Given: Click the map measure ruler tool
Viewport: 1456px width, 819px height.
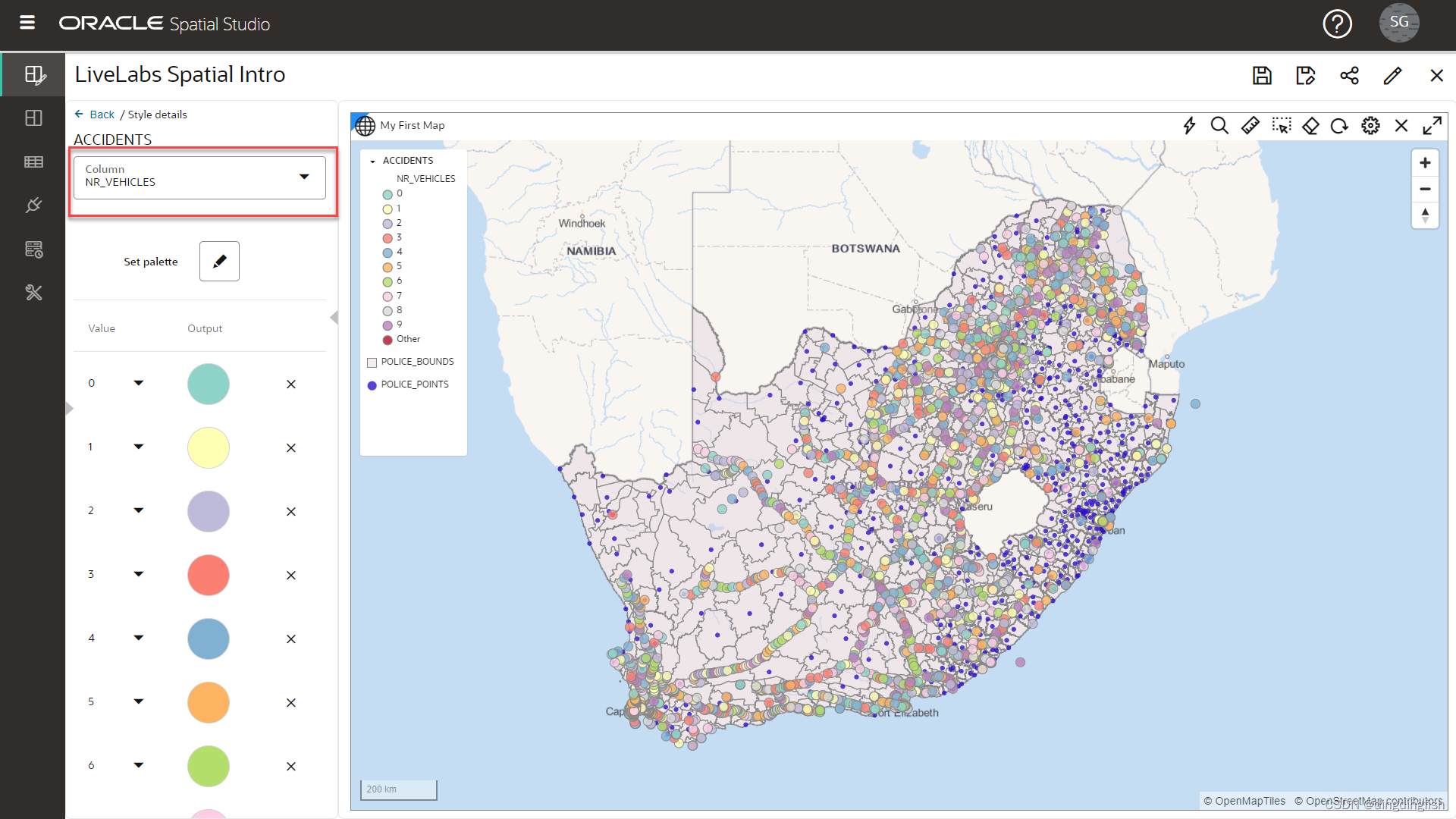Looking at the screenshot, I should click(x=1250, y=125).
